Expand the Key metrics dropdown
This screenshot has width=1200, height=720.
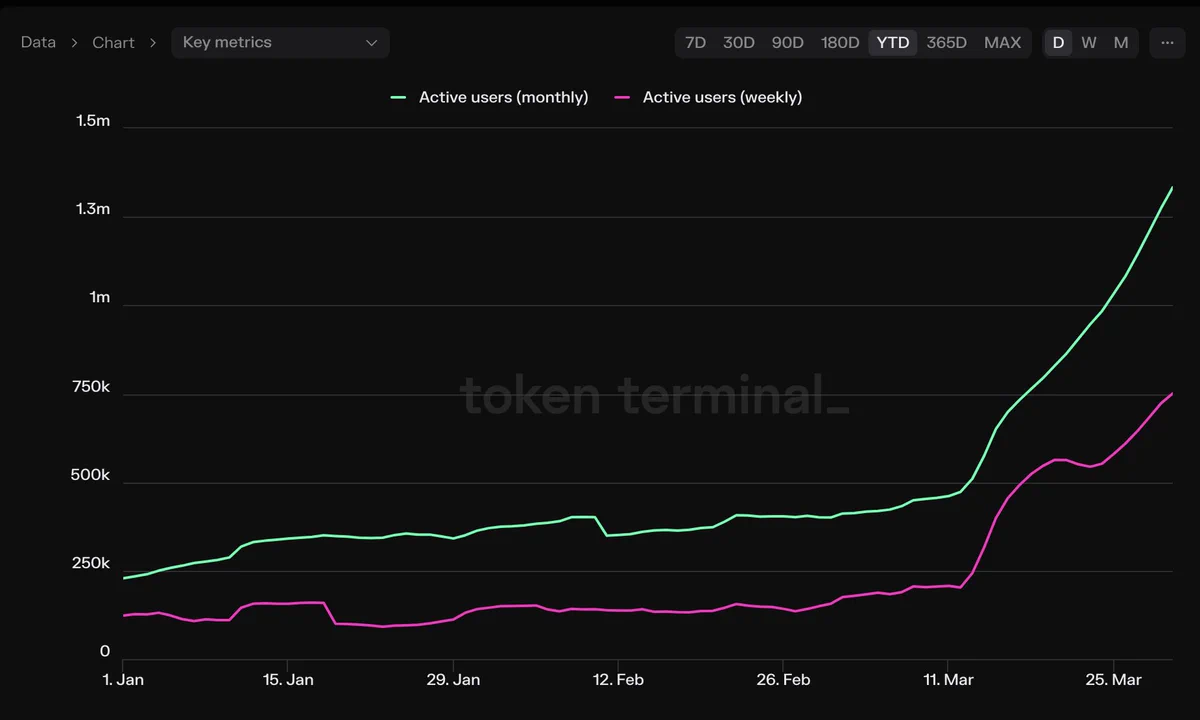(280, 43)
